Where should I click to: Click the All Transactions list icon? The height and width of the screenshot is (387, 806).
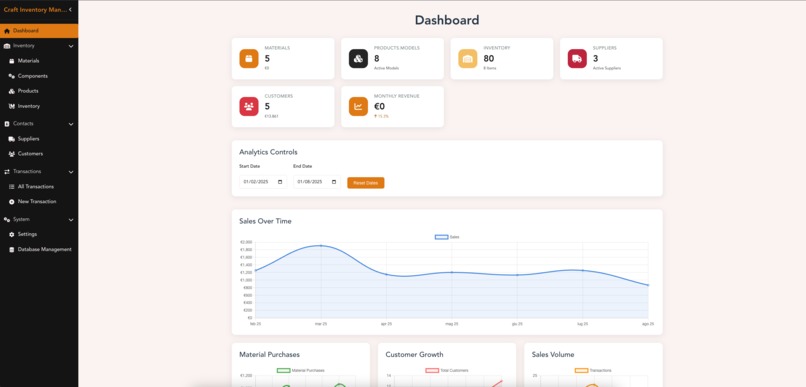tap(12, 187)
